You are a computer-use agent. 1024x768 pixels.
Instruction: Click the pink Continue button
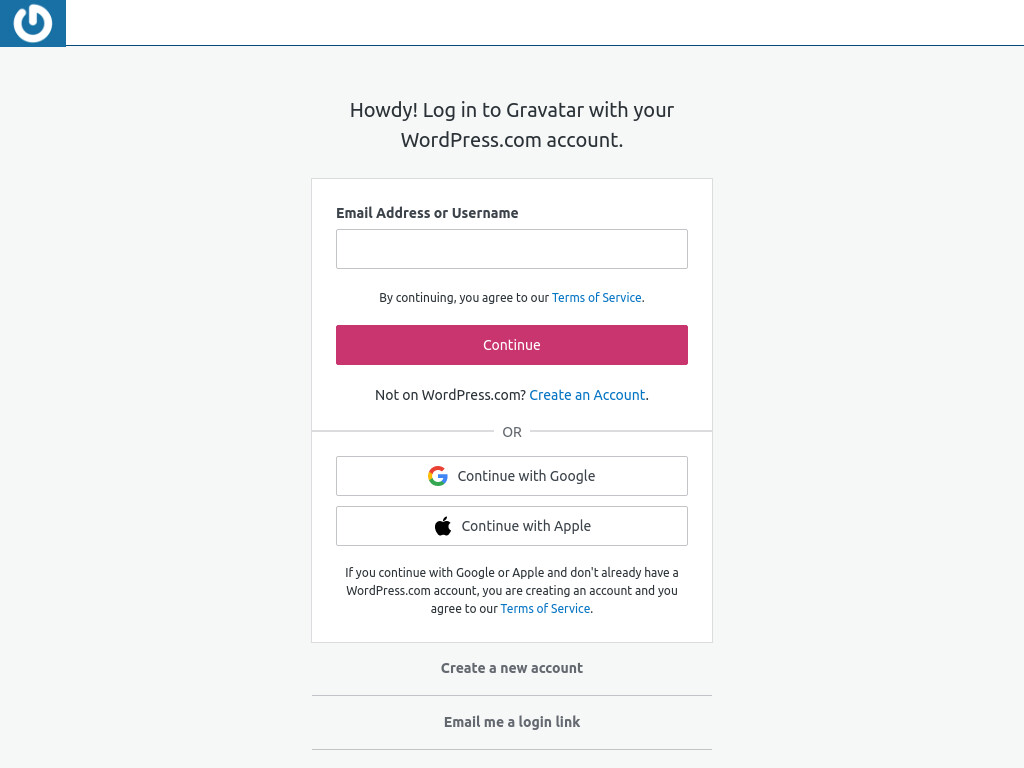[x=511, y=345]
